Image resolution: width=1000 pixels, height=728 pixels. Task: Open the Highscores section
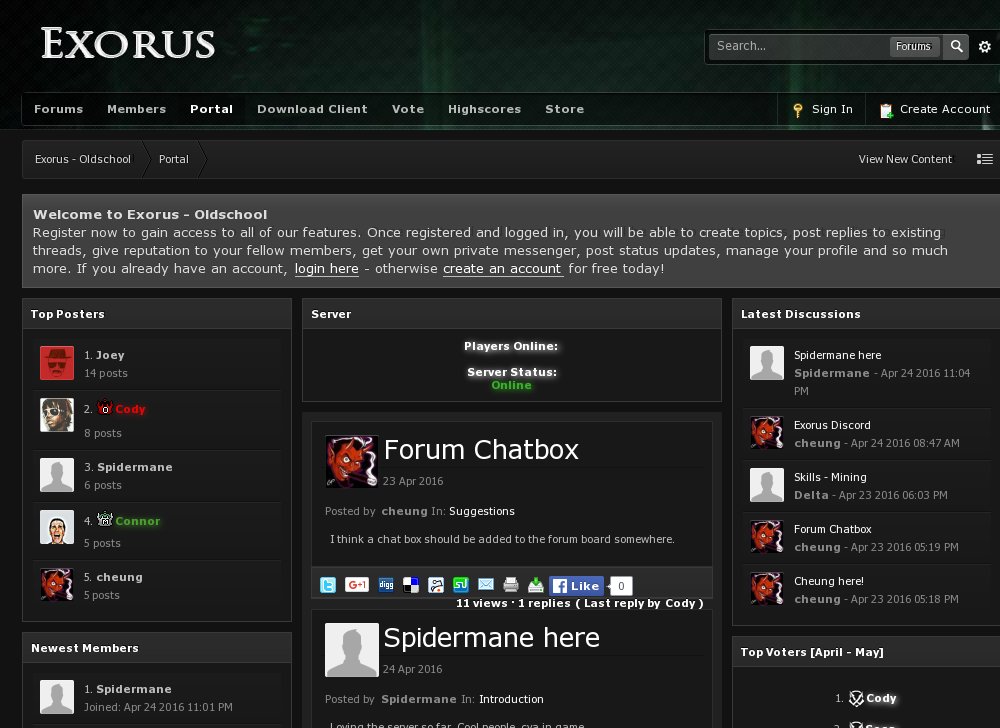click(484, 109)
